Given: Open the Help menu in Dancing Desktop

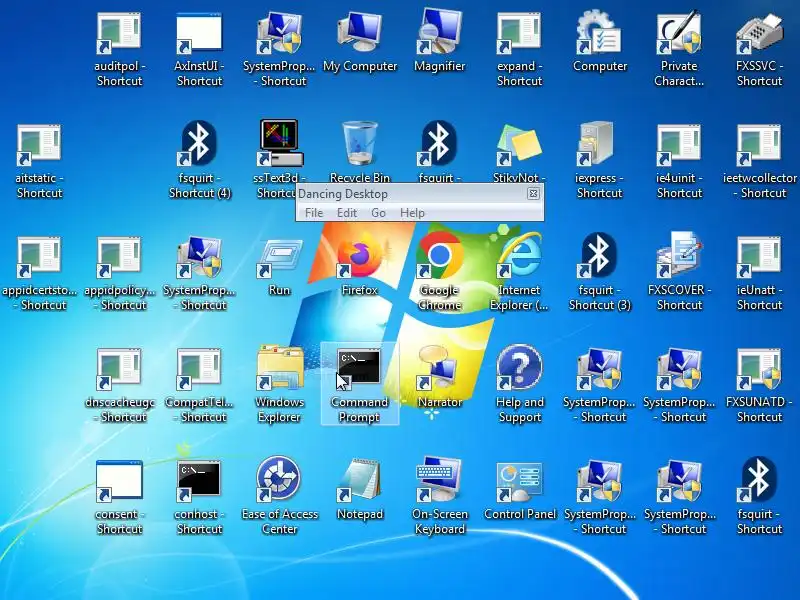Looking at the screenshot, I should tap(412, 213).
